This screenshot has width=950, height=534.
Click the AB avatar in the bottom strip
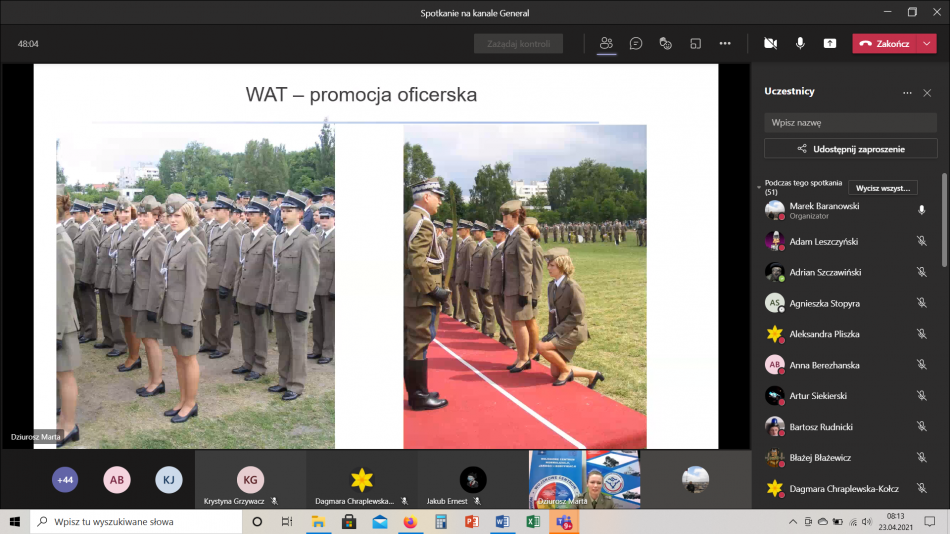click(117, 480)
